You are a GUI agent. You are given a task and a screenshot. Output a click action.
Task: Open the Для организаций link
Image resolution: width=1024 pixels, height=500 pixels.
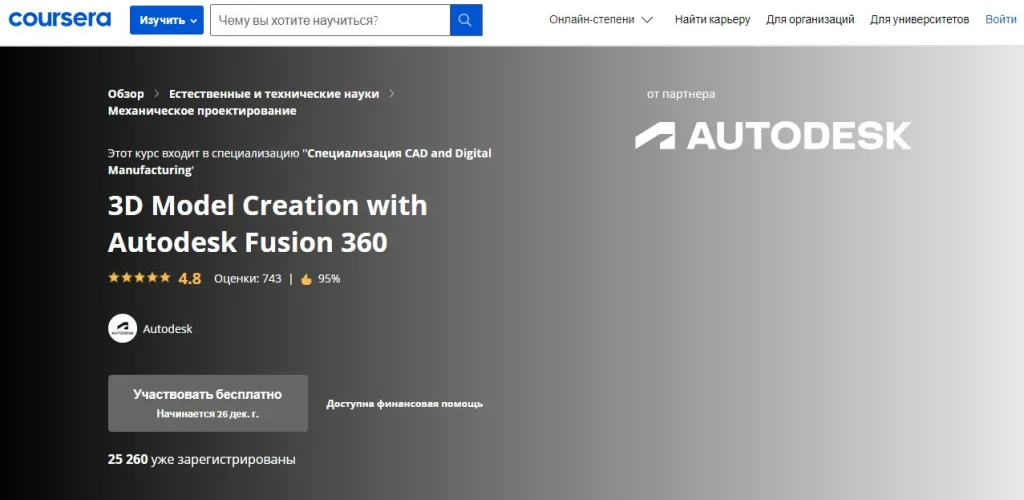tap(810, 20)
